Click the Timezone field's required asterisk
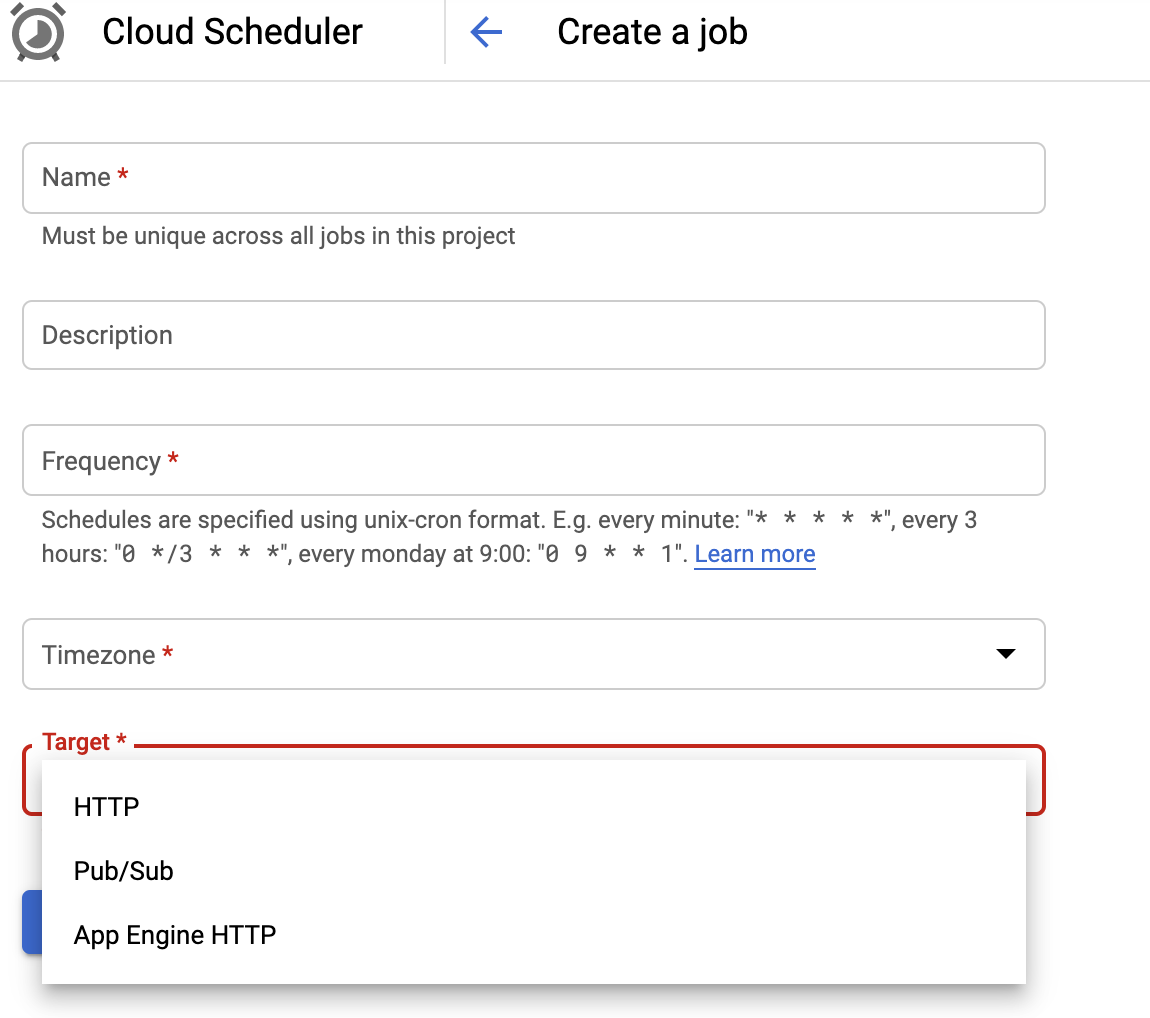Screen dimensions: 1150x1018 (x=167, y=655)
